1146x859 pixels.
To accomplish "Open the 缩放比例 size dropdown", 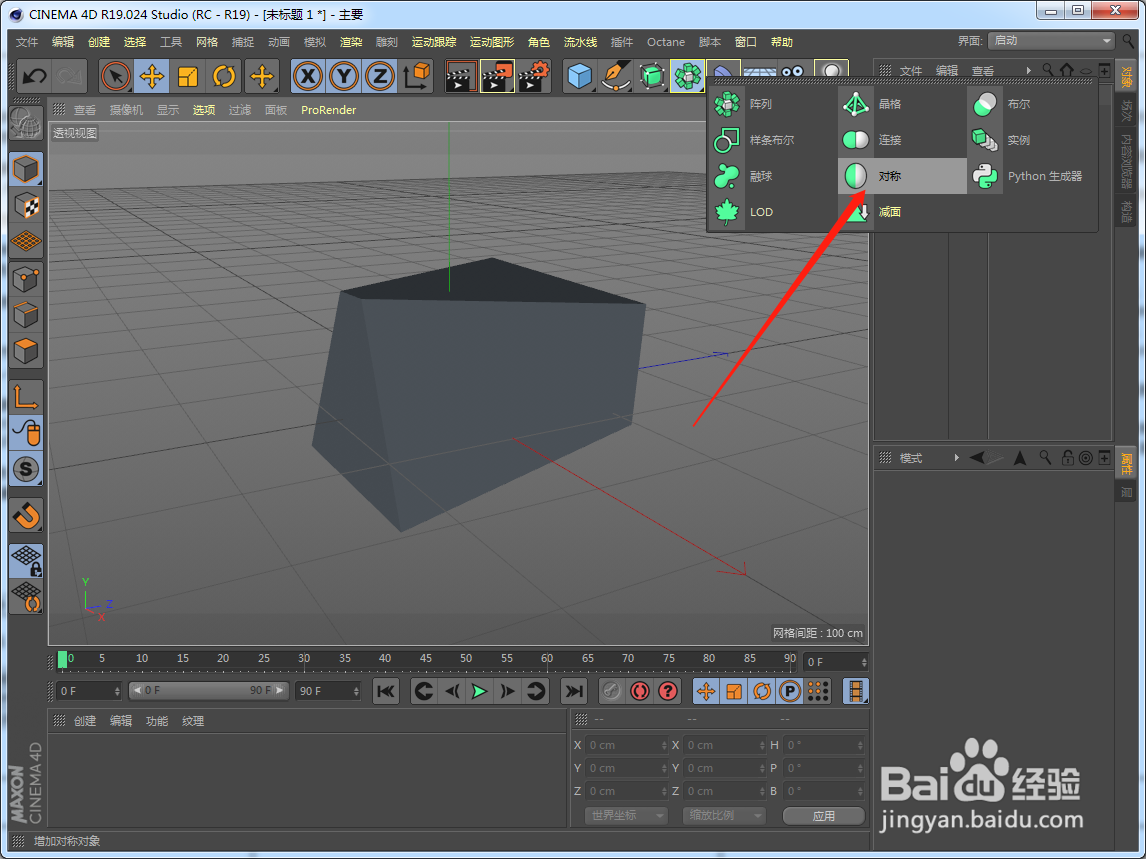I will (724, 815).
